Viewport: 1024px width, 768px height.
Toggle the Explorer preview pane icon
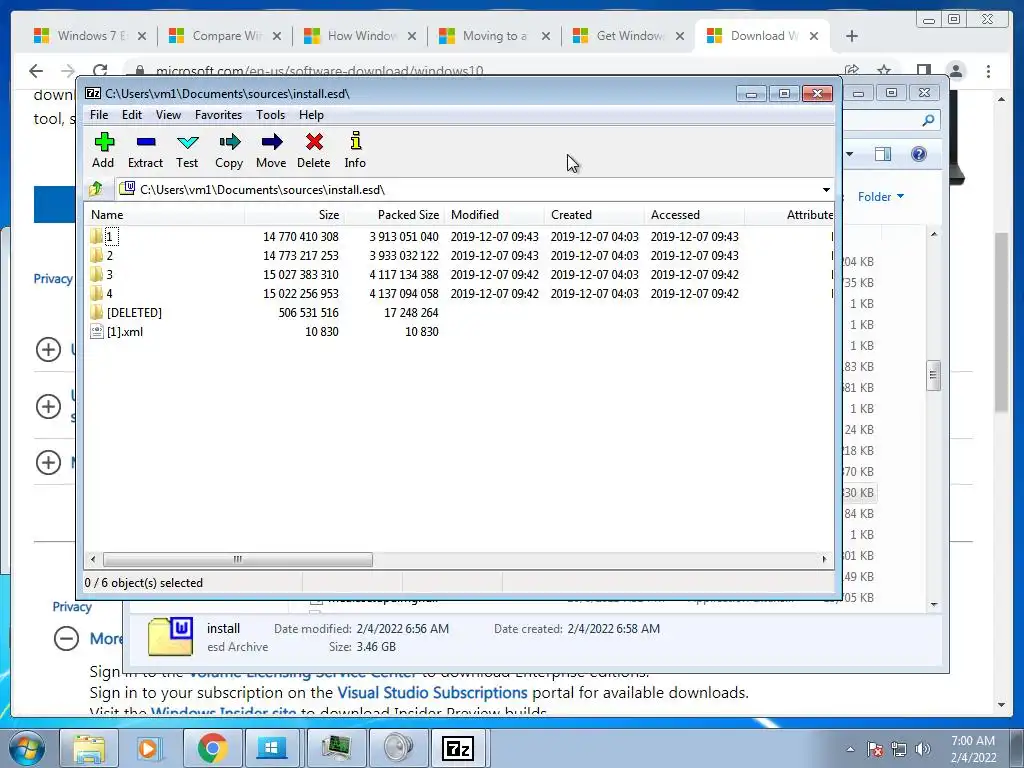pos(883,154)
